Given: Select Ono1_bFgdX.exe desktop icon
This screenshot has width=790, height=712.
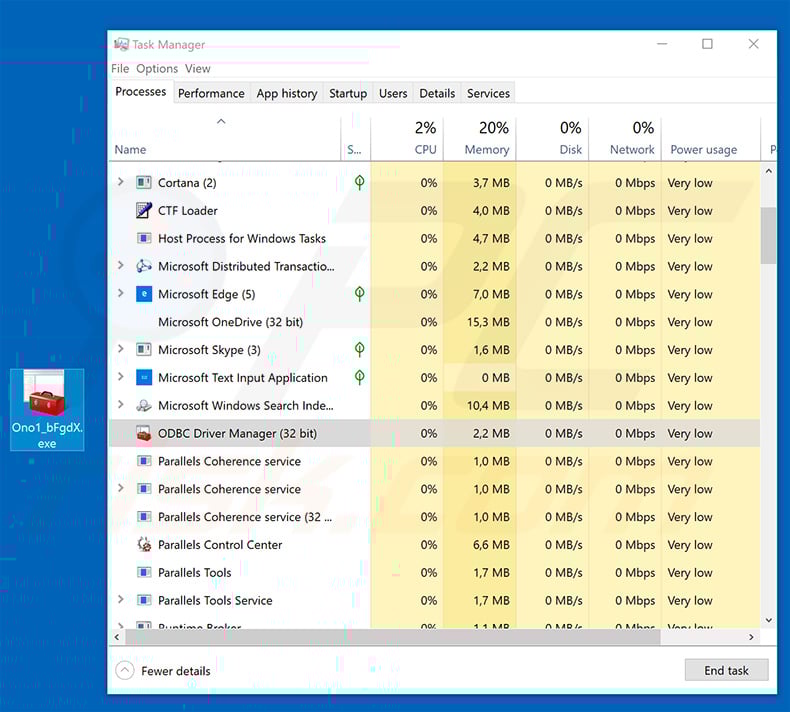Looking at the screenshot, I should coord(47,410).
